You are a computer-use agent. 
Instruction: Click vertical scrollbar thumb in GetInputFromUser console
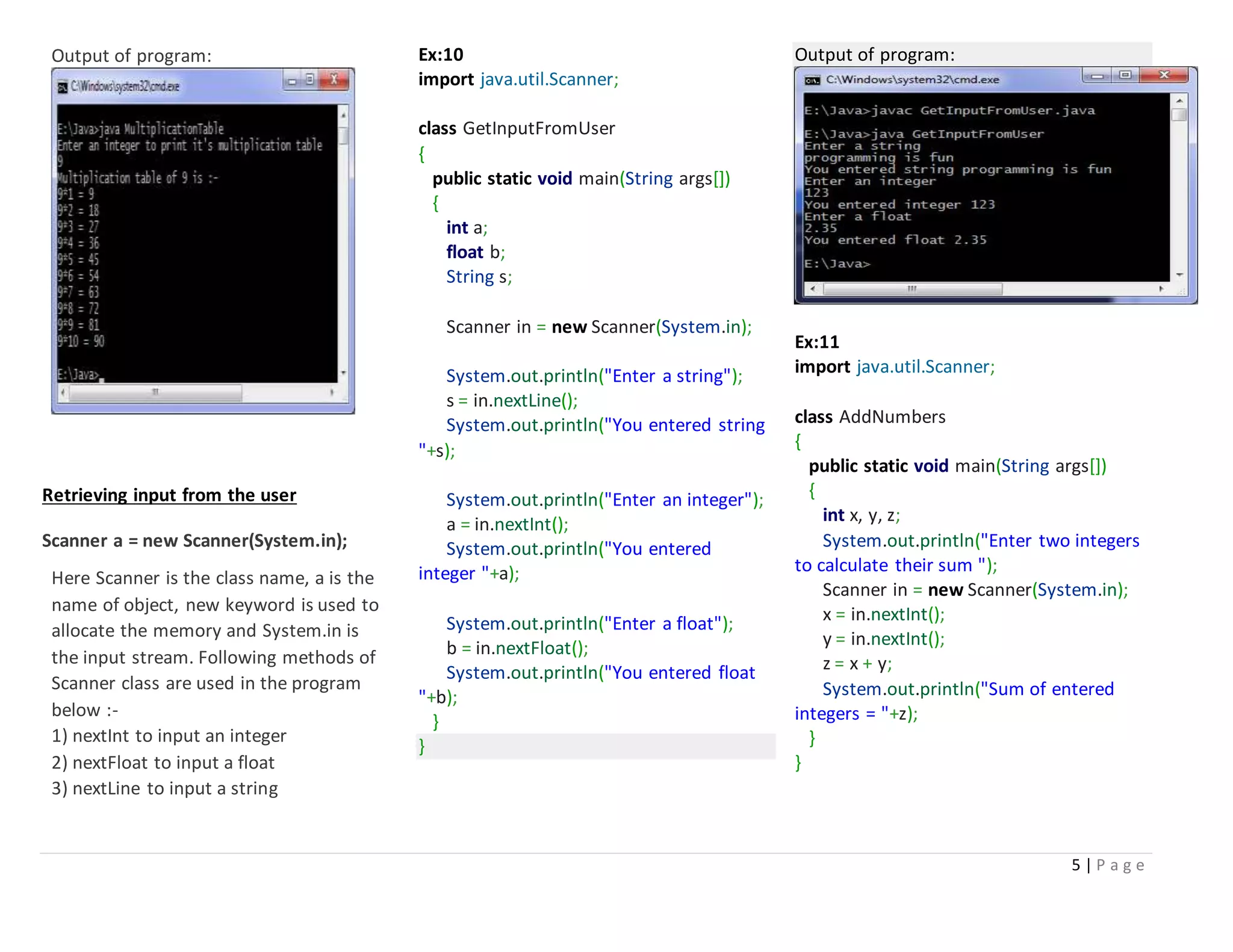pos(1179,115)
